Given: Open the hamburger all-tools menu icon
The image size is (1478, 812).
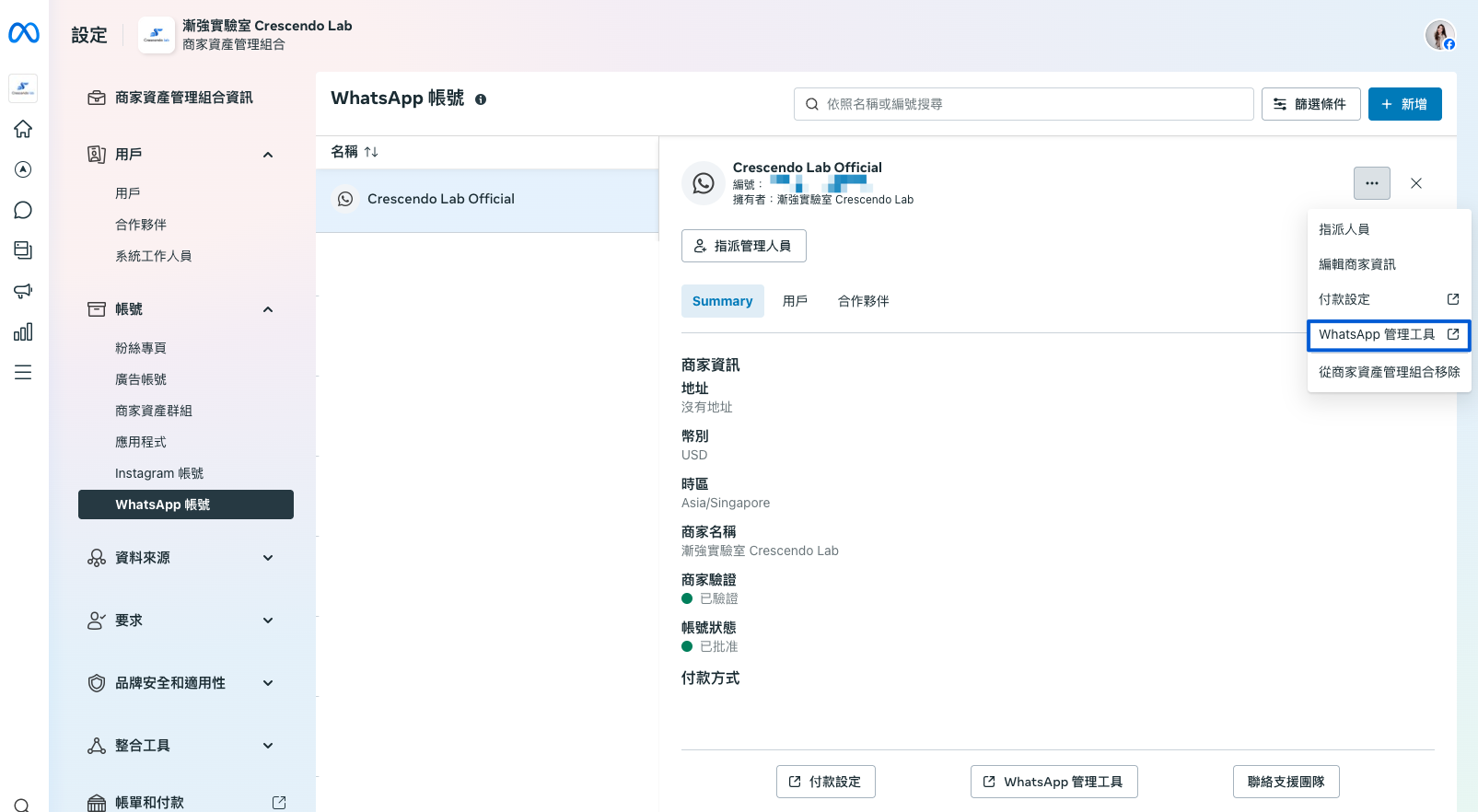Looking at the screenshot, I should 23,372.
